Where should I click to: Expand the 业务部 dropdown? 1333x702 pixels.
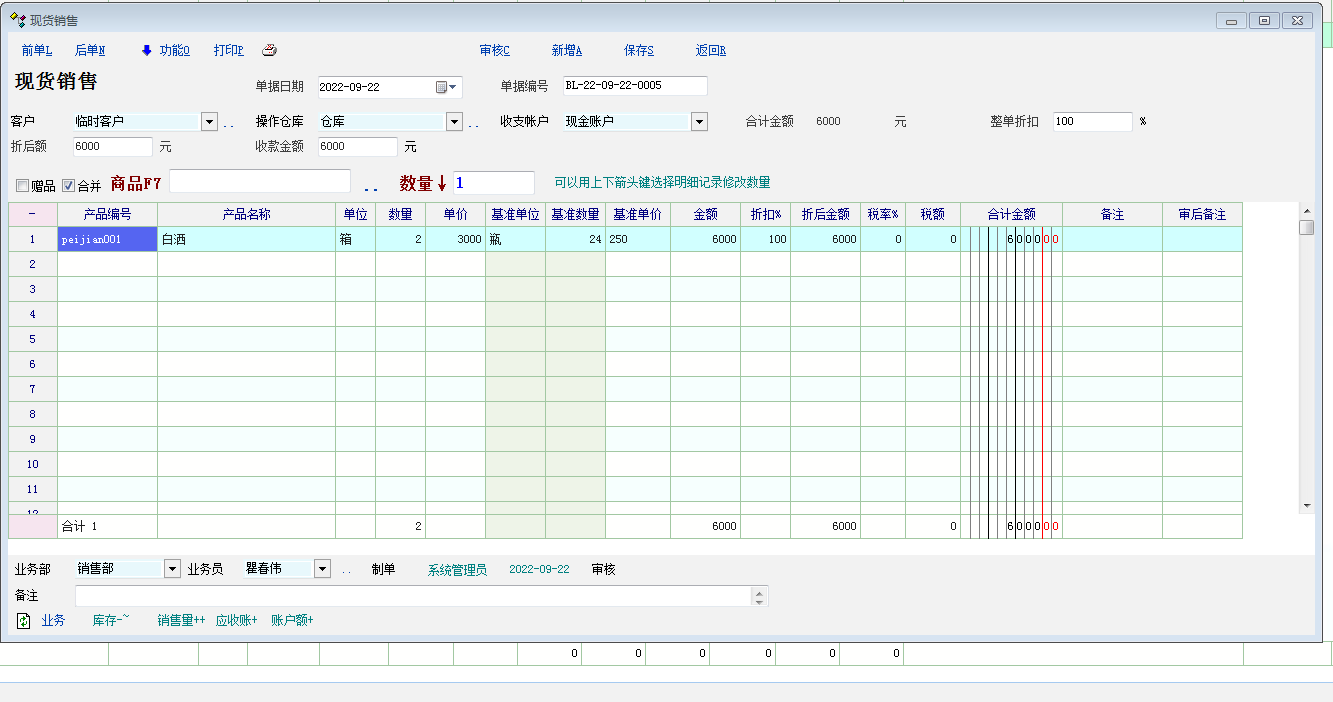click(171, 569)
